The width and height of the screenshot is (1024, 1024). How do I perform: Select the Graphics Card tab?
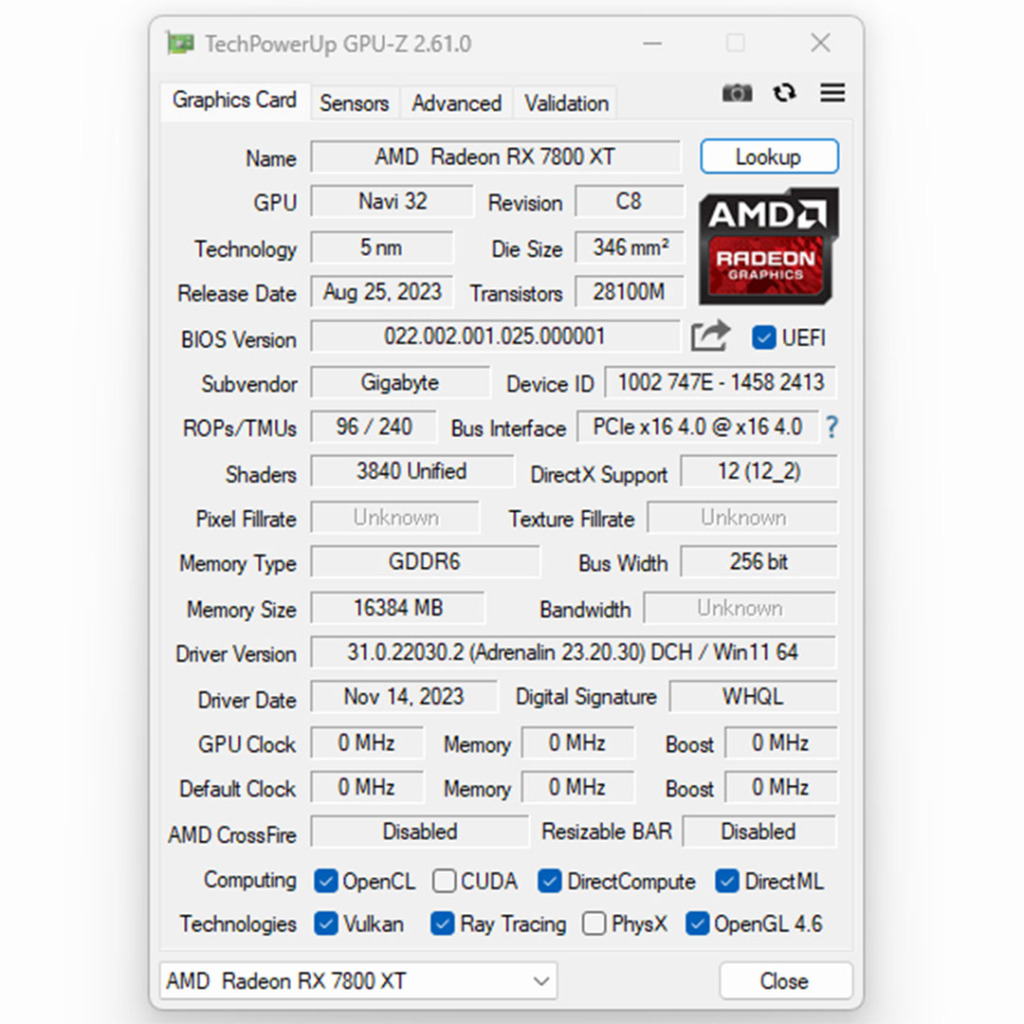click(234, 101)
